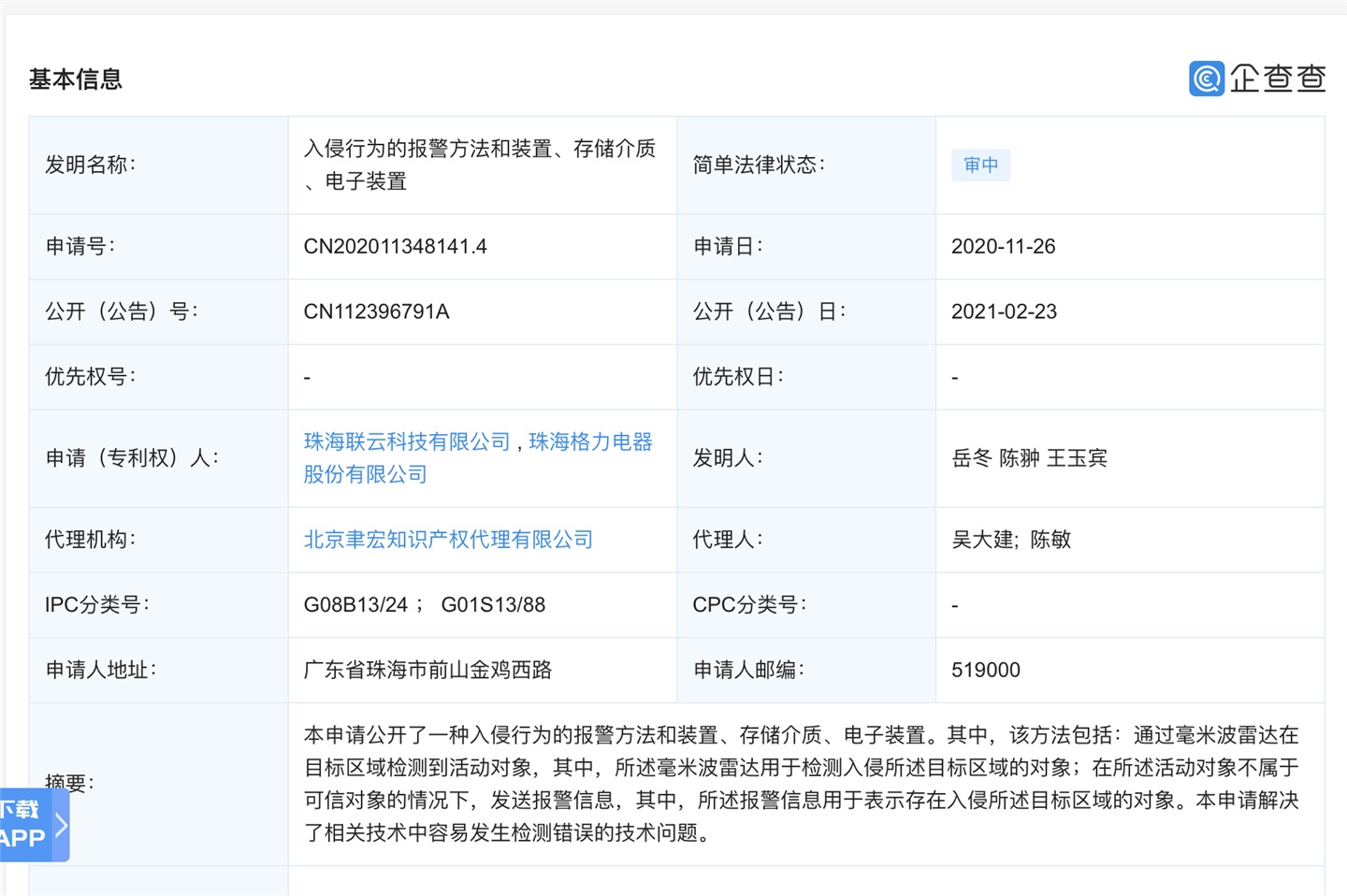Select the application number CN202011348141.4

point(394,246)
